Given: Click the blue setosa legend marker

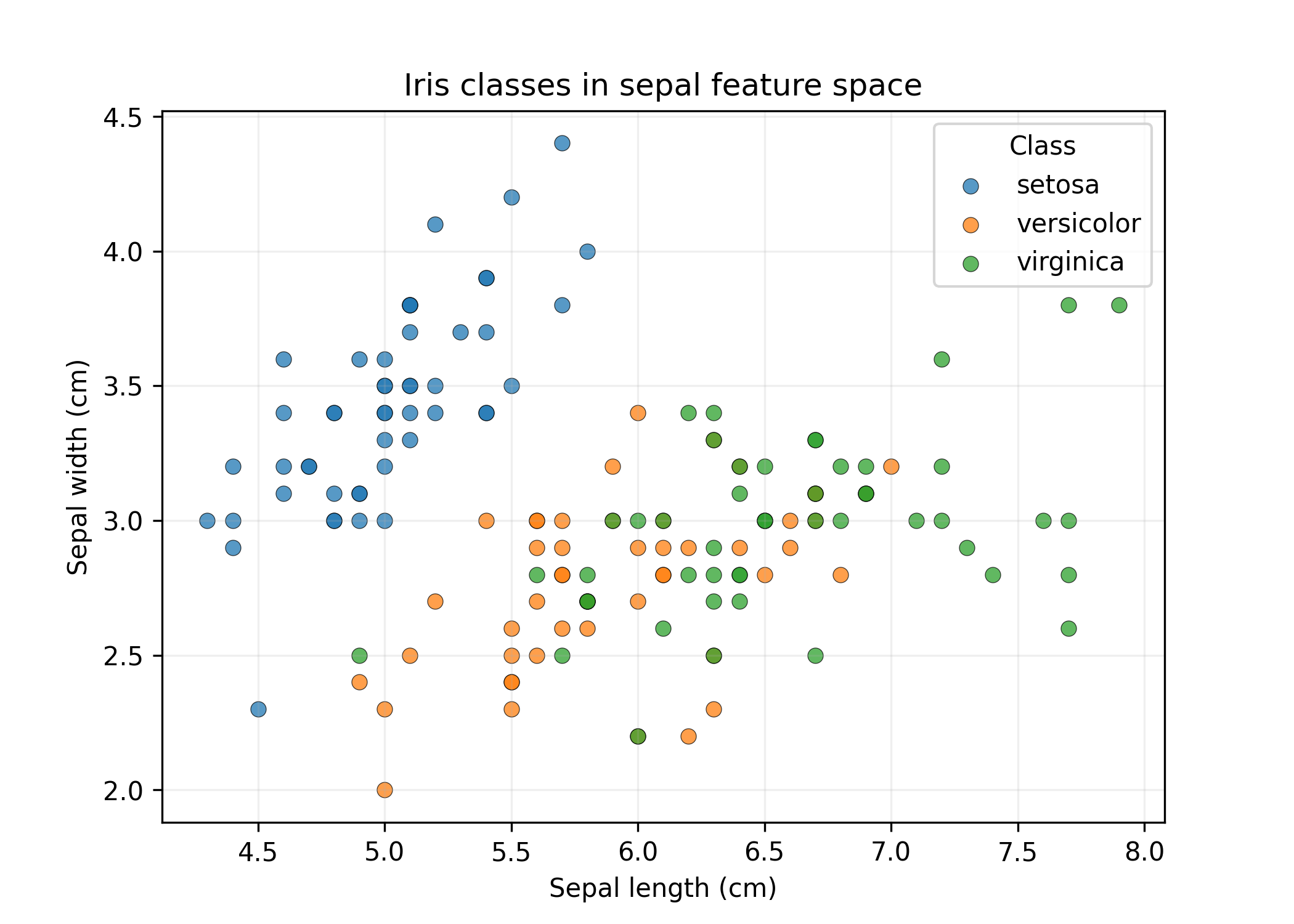Looking at the screenshot, I should pyautogui.click(x=970, y=186).
